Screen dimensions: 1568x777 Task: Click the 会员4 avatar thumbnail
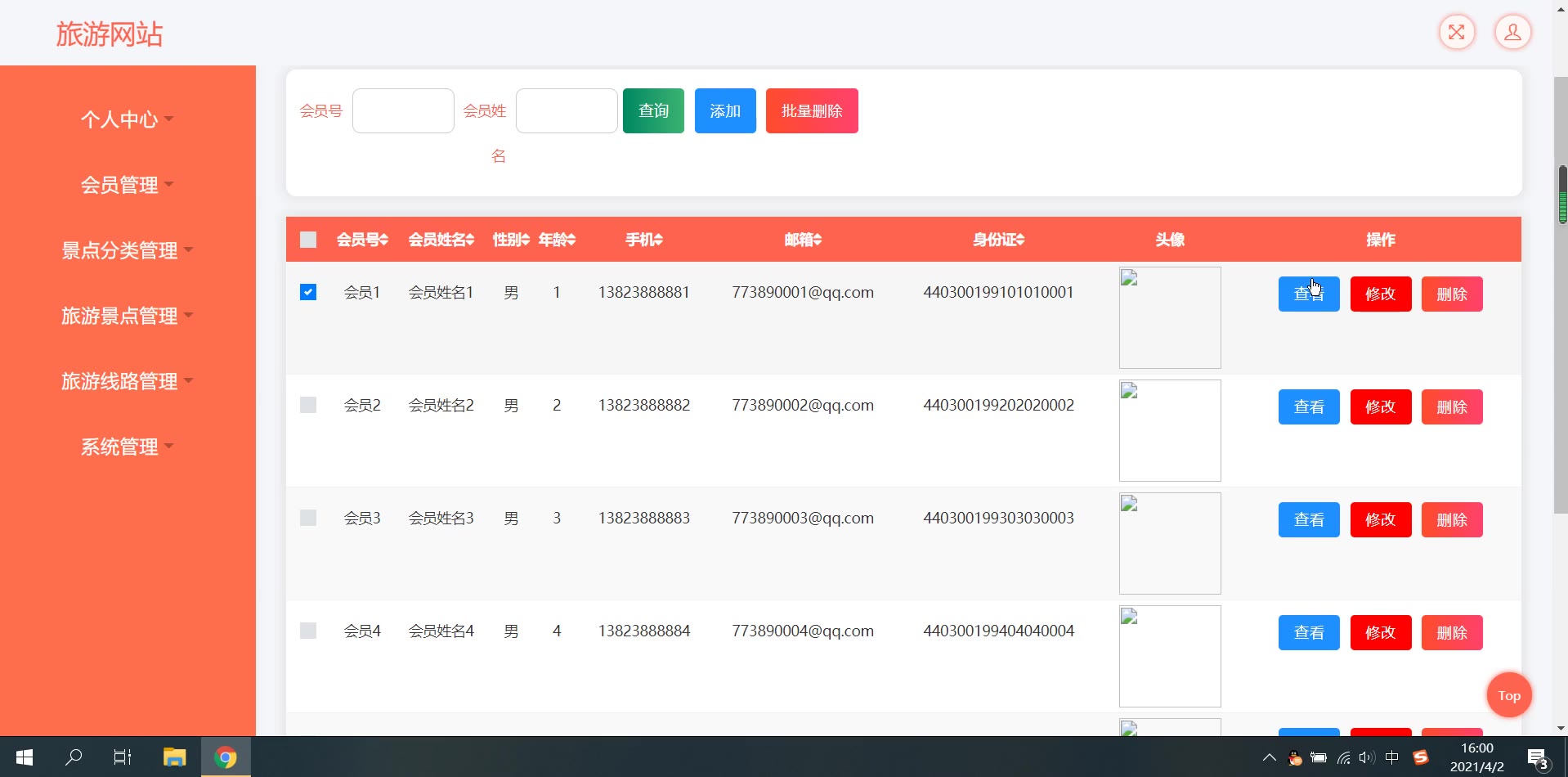[x=1170, y=656]
